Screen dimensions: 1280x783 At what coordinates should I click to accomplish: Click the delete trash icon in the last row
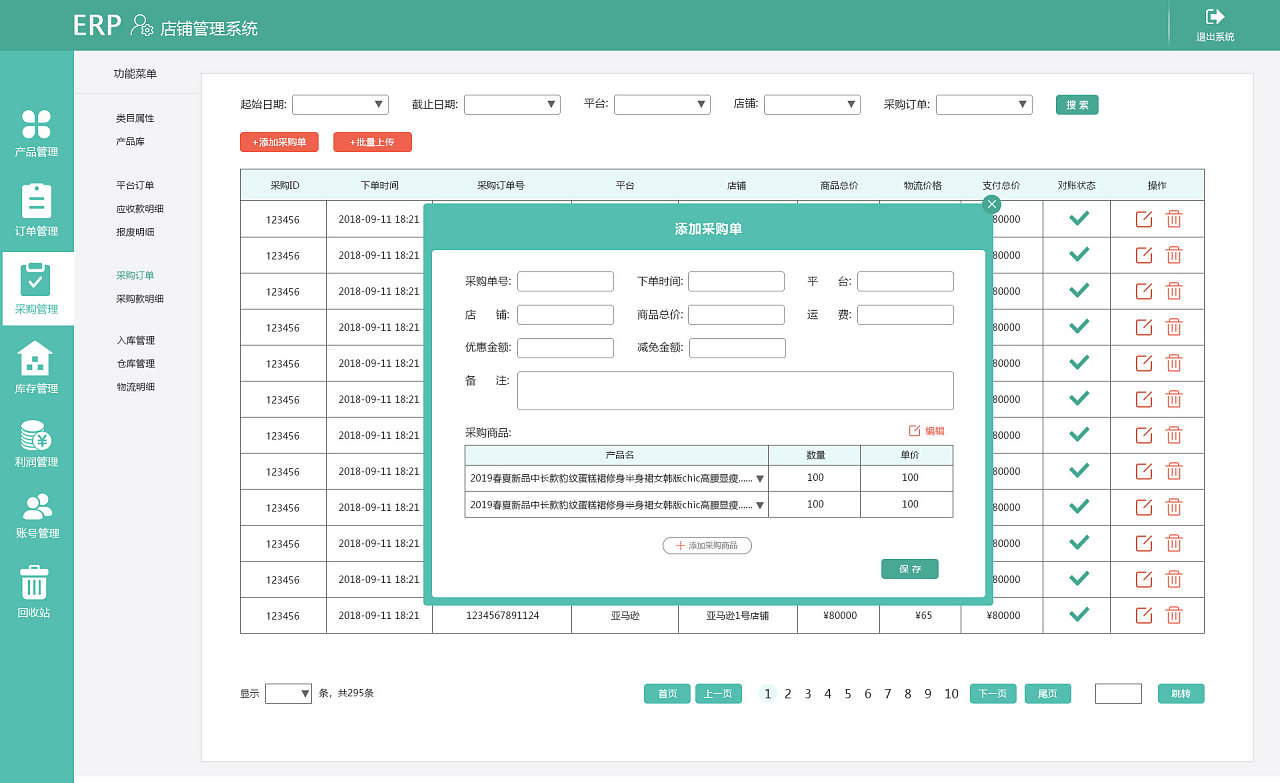coord(1172,615)
